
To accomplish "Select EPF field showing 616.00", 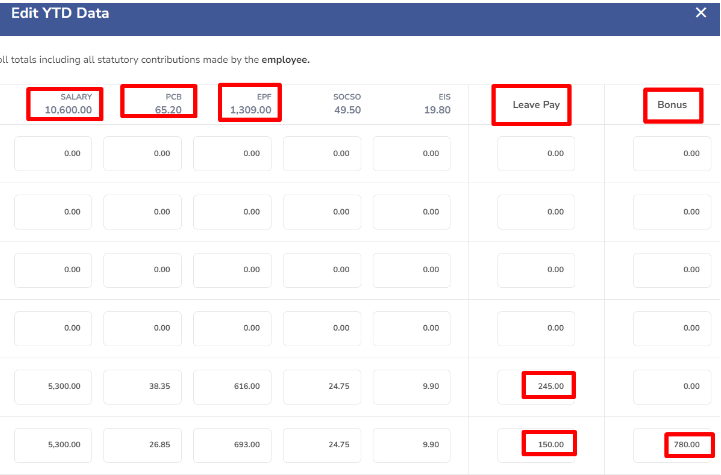I will point(232,387).
